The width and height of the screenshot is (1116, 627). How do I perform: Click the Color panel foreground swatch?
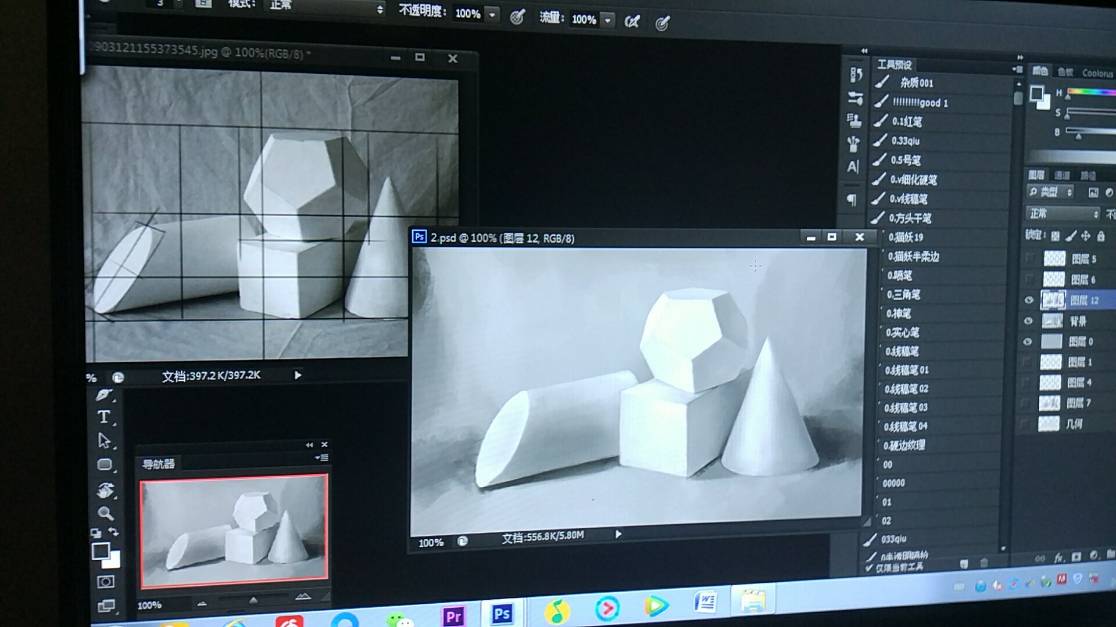tap(1036, 93)
